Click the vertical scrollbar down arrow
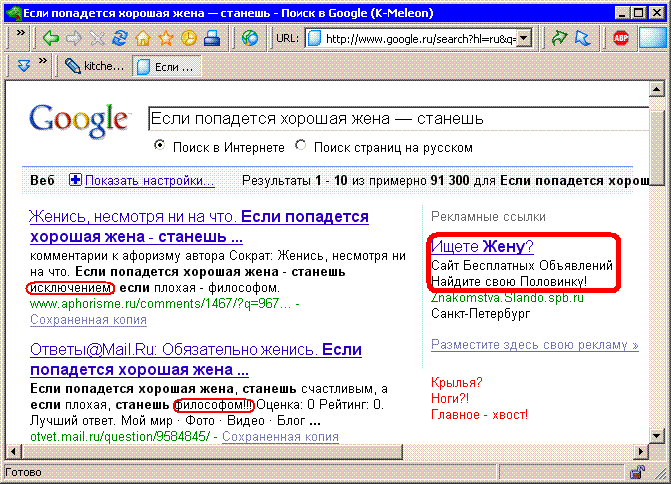The image size is (671, 484). [656, 436]
